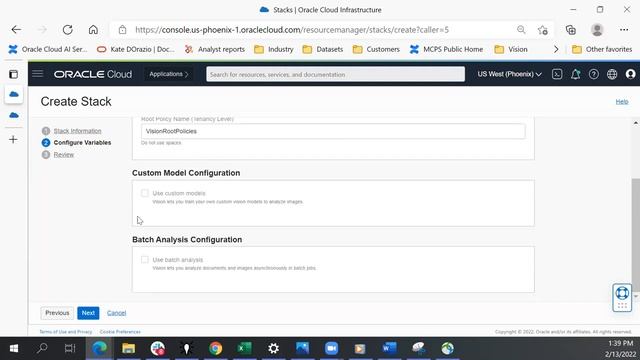Focus the Oracle Cloud resource search box

336,74
